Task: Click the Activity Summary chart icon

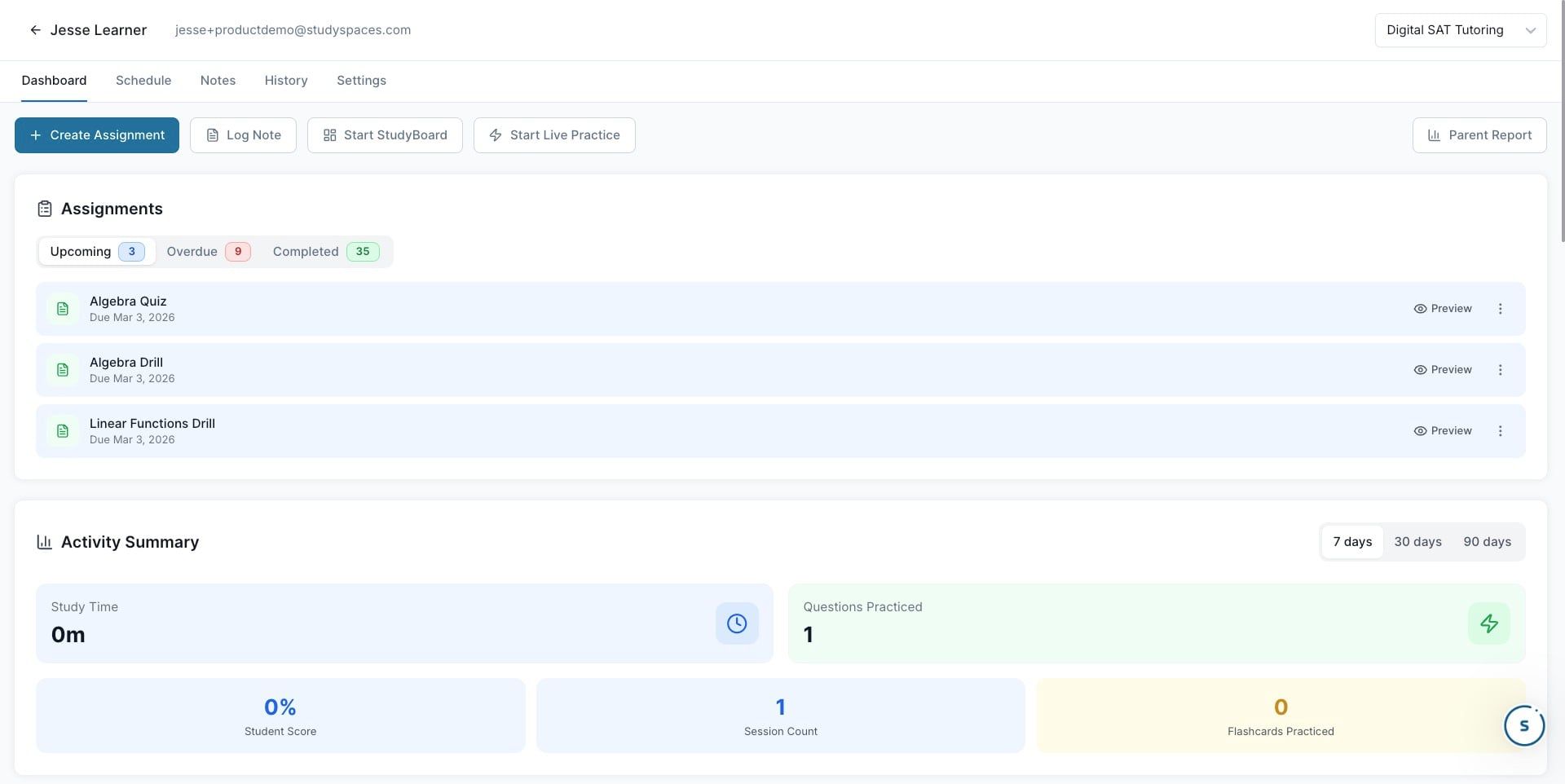Action: tap(45, 542)
